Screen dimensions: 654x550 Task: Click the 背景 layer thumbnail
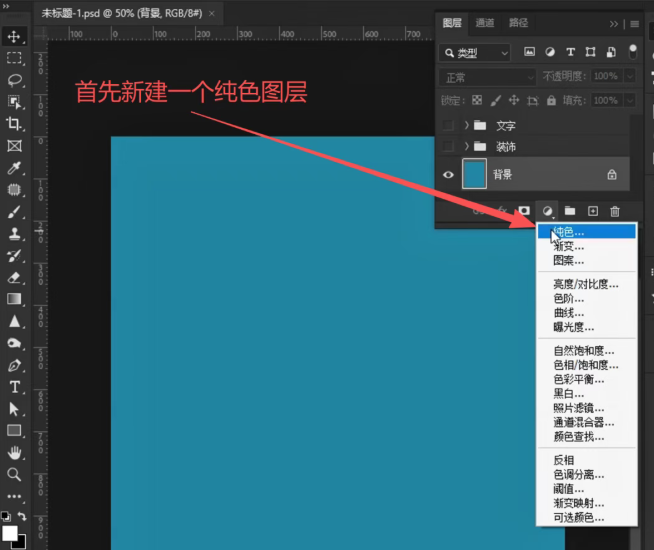coord(474,173)
